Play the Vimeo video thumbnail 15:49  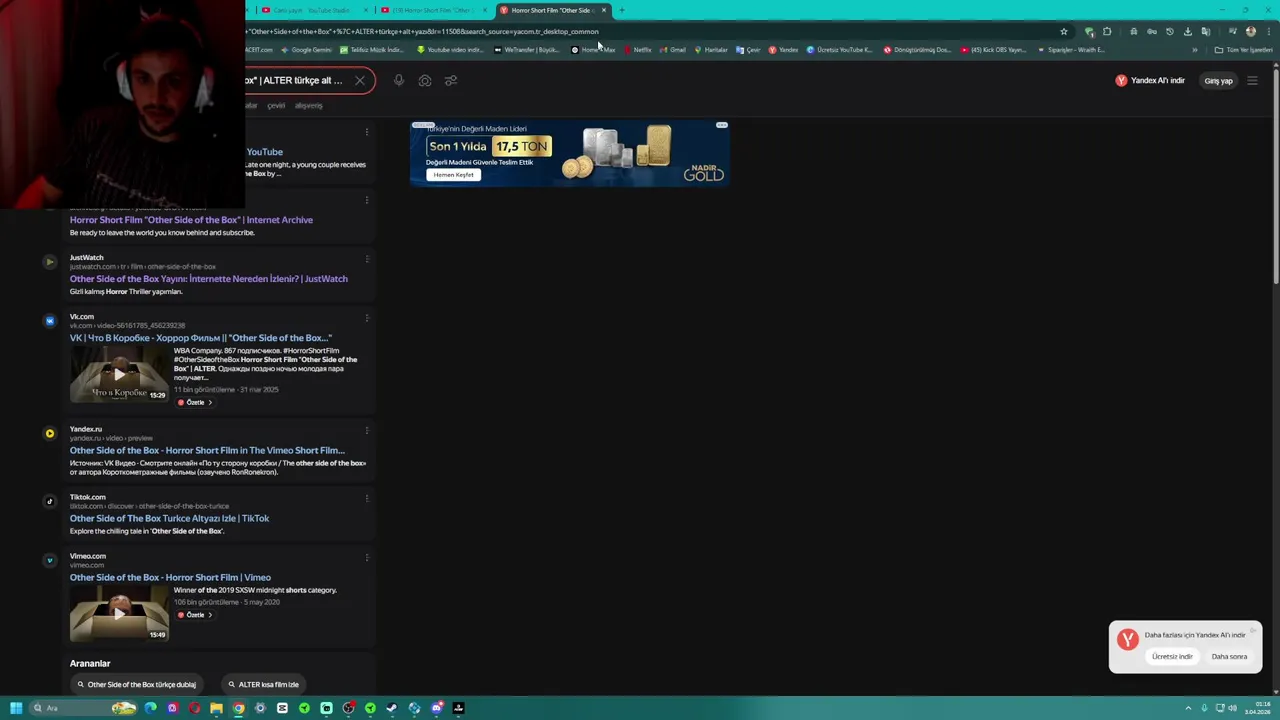(119, 613)
